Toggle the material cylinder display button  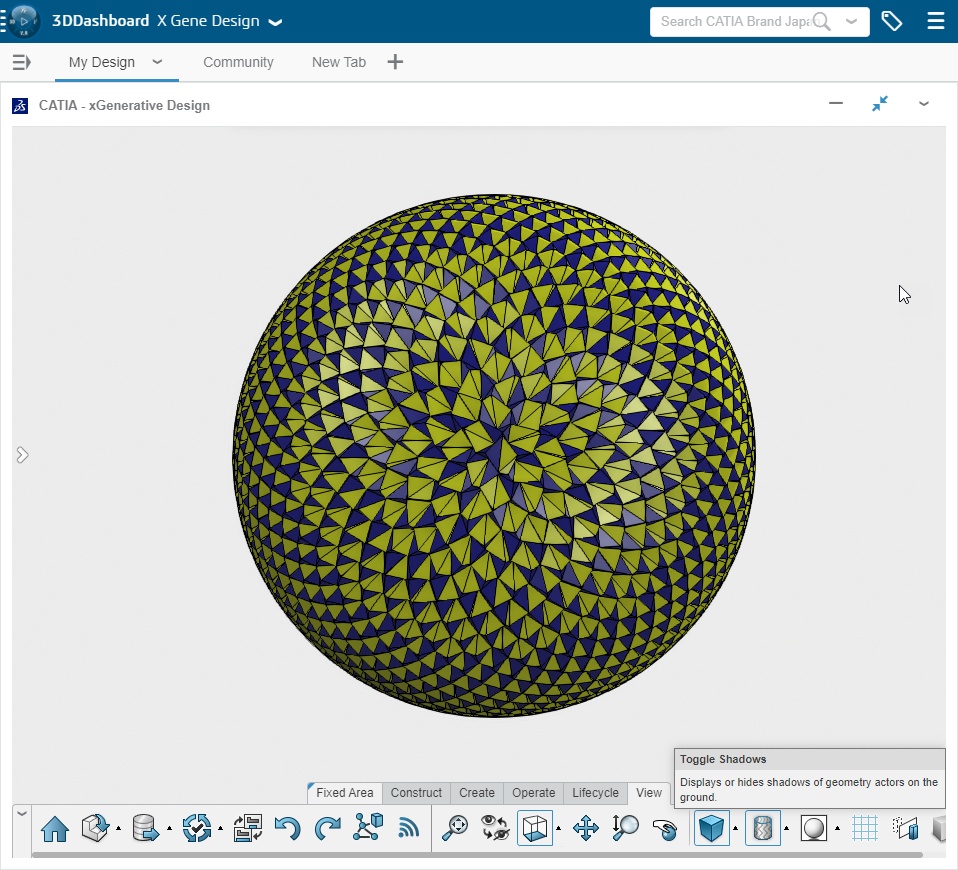click(762, 828)
